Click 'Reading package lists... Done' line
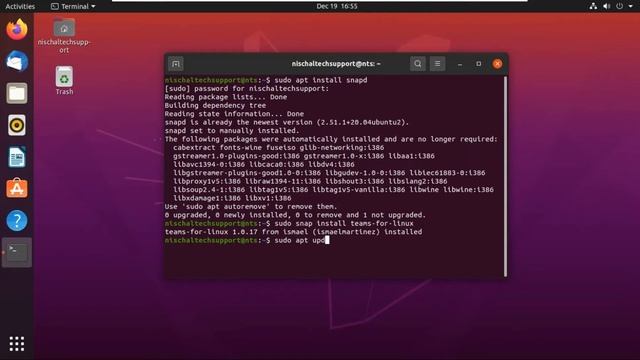 click(x=226, y=97)
